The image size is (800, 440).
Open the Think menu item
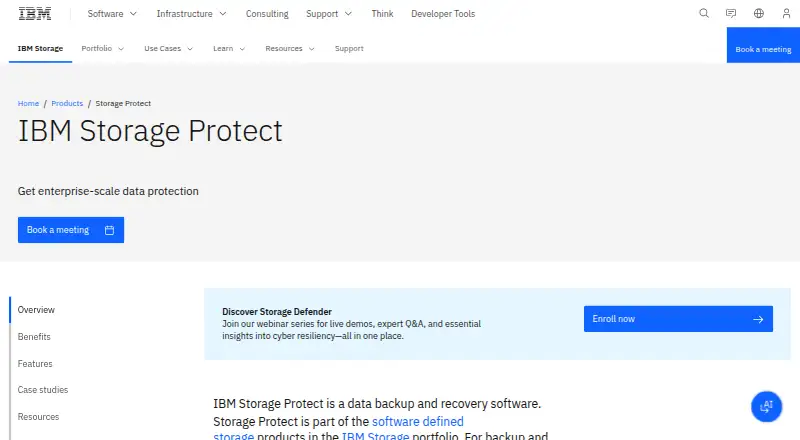382,14
